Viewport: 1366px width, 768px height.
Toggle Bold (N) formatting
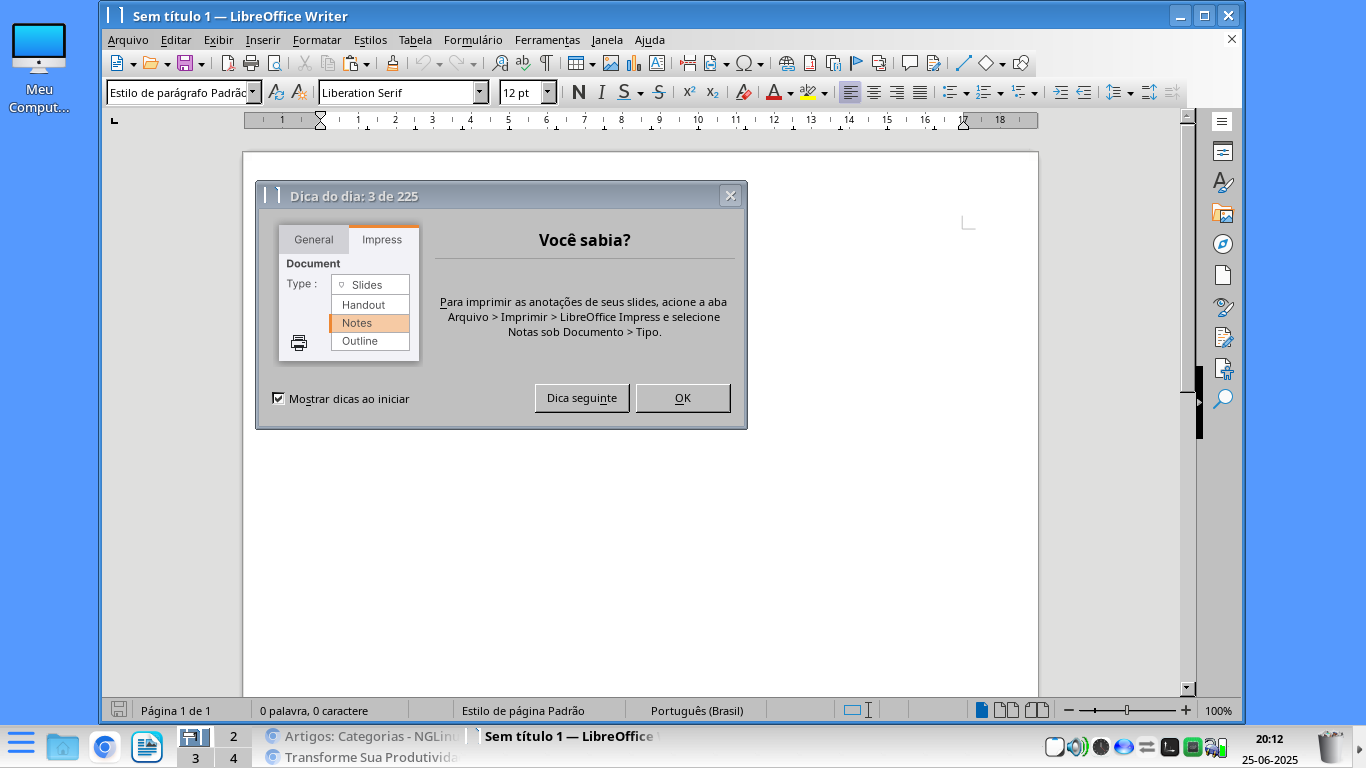pos(578,92)
